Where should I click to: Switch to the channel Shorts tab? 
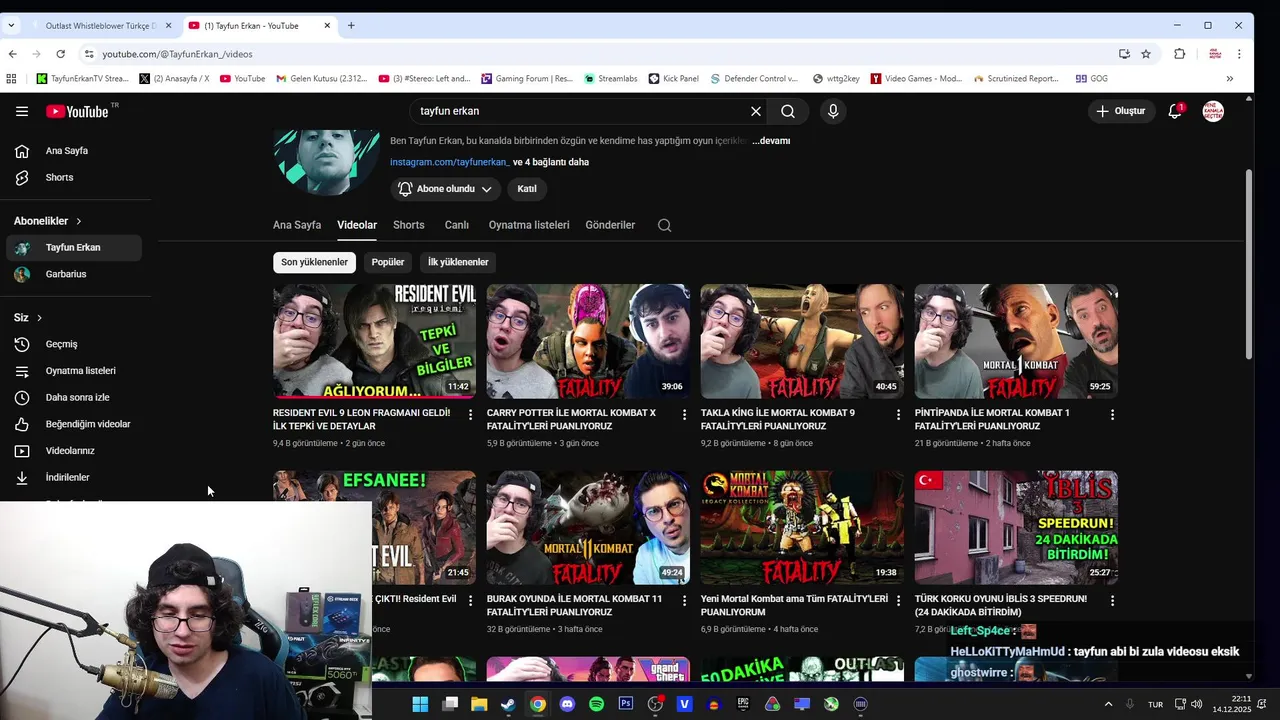click(x=409, y=225)
